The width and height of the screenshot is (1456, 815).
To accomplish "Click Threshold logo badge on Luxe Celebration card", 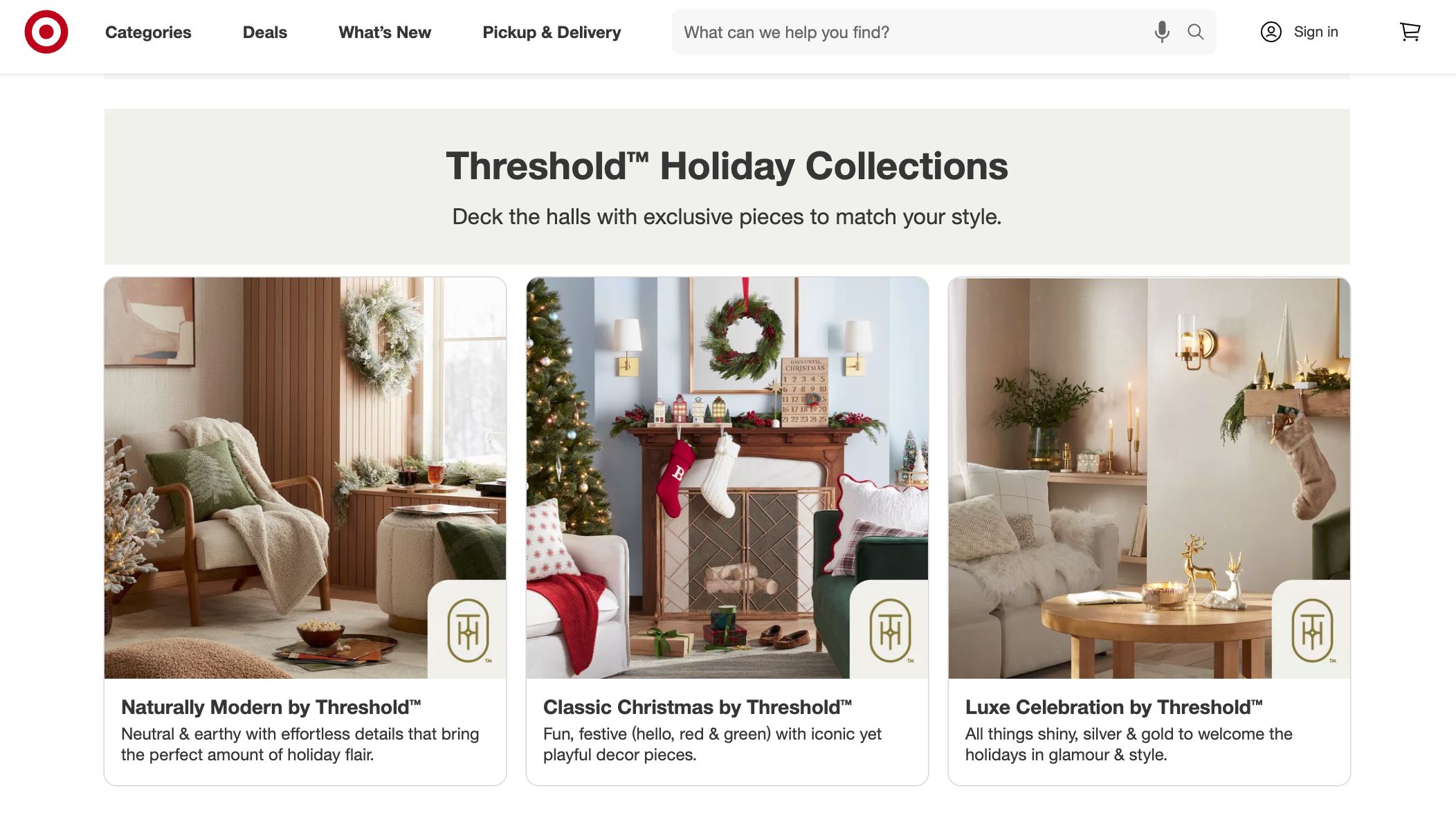I will pyautogui.click(x=1313, y=630).
